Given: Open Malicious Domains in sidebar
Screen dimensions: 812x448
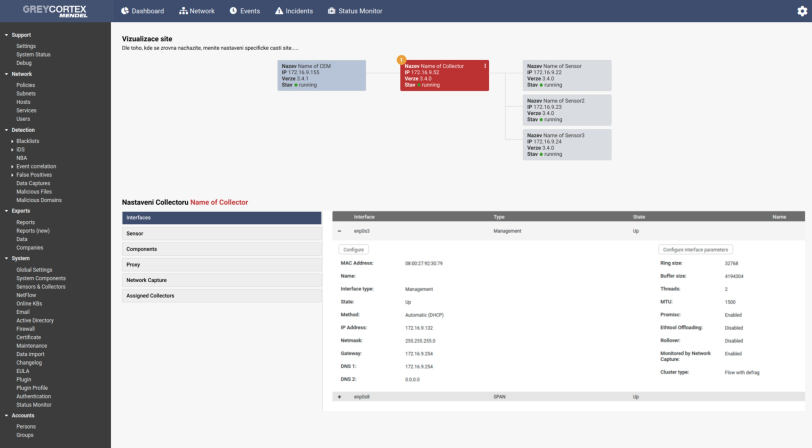Looking at the screenshot, I should tap(39, 200).
